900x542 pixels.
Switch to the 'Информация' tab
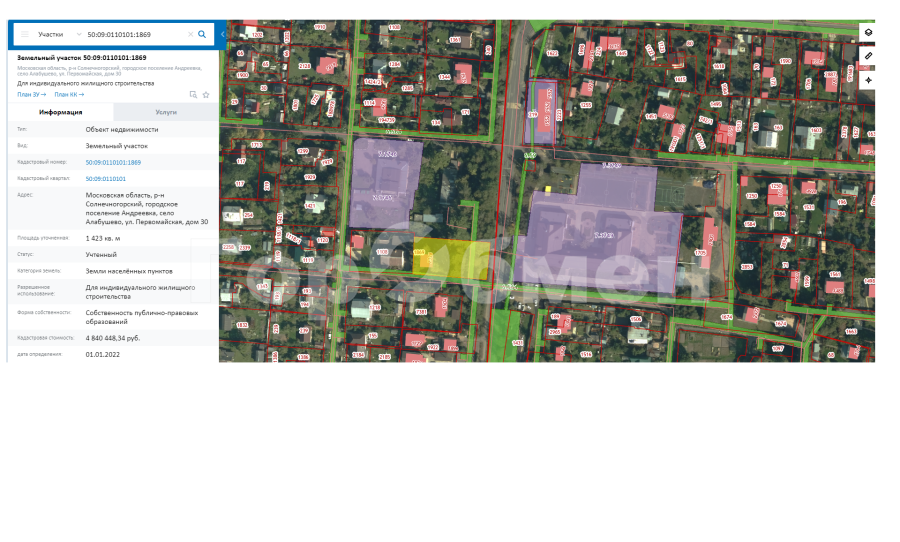click(x=60, y=112)
